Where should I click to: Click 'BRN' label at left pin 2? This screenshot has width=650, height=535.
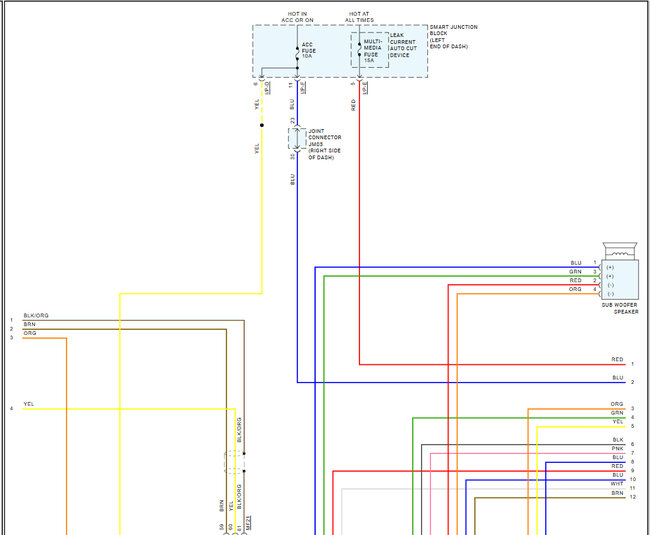point(29,324)
